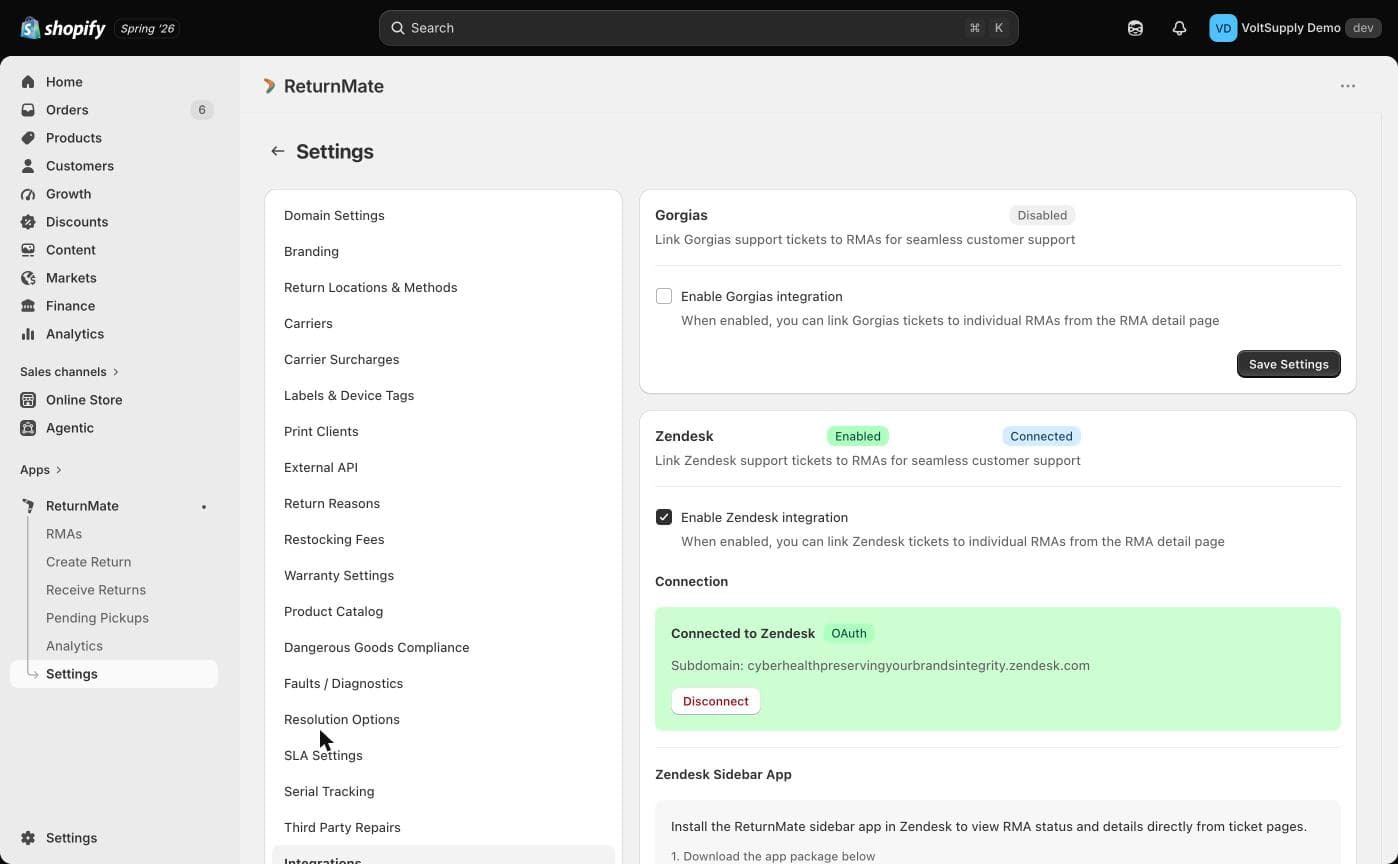Open Carriers settings

coord(308,323)
